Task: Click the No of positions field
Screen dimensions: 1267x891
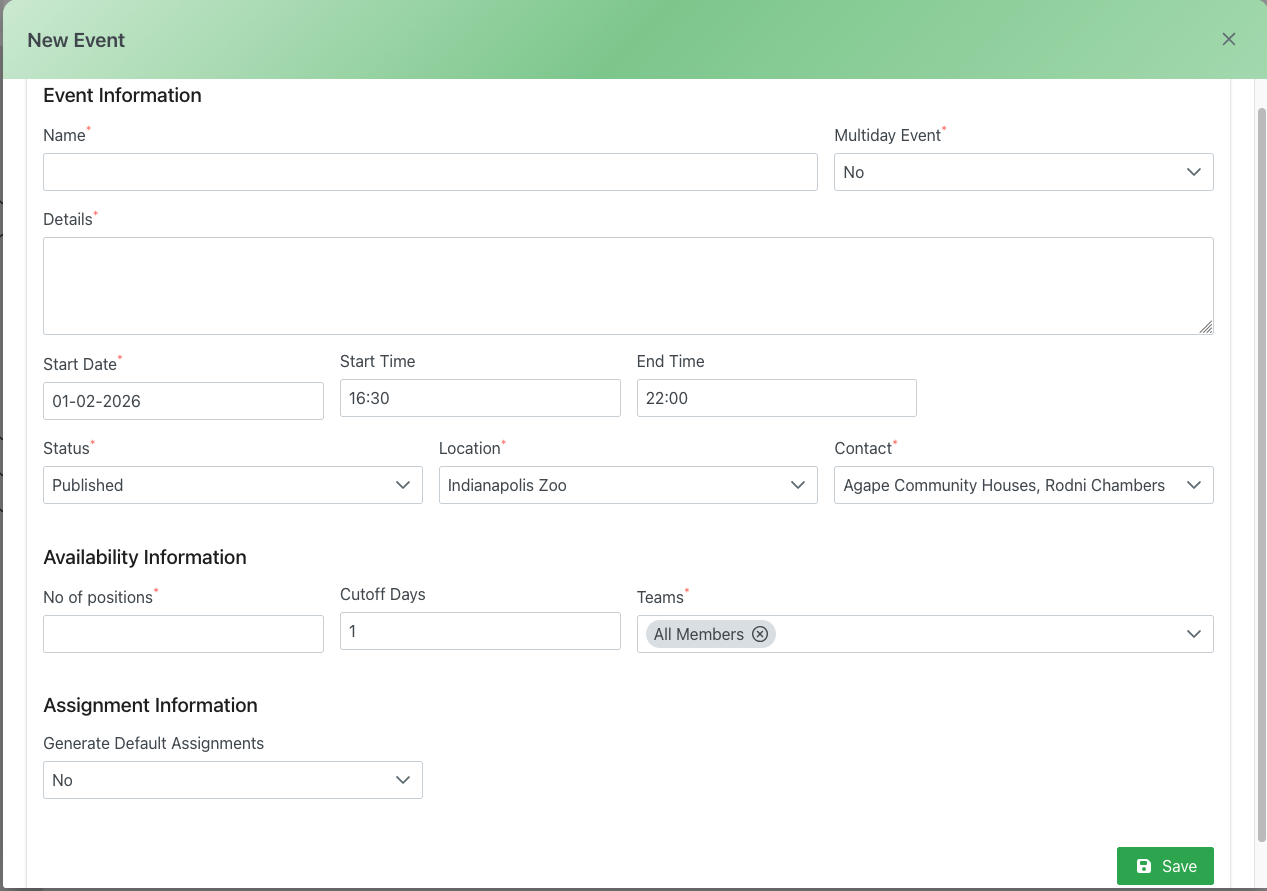Action: [x=183, y=634]
